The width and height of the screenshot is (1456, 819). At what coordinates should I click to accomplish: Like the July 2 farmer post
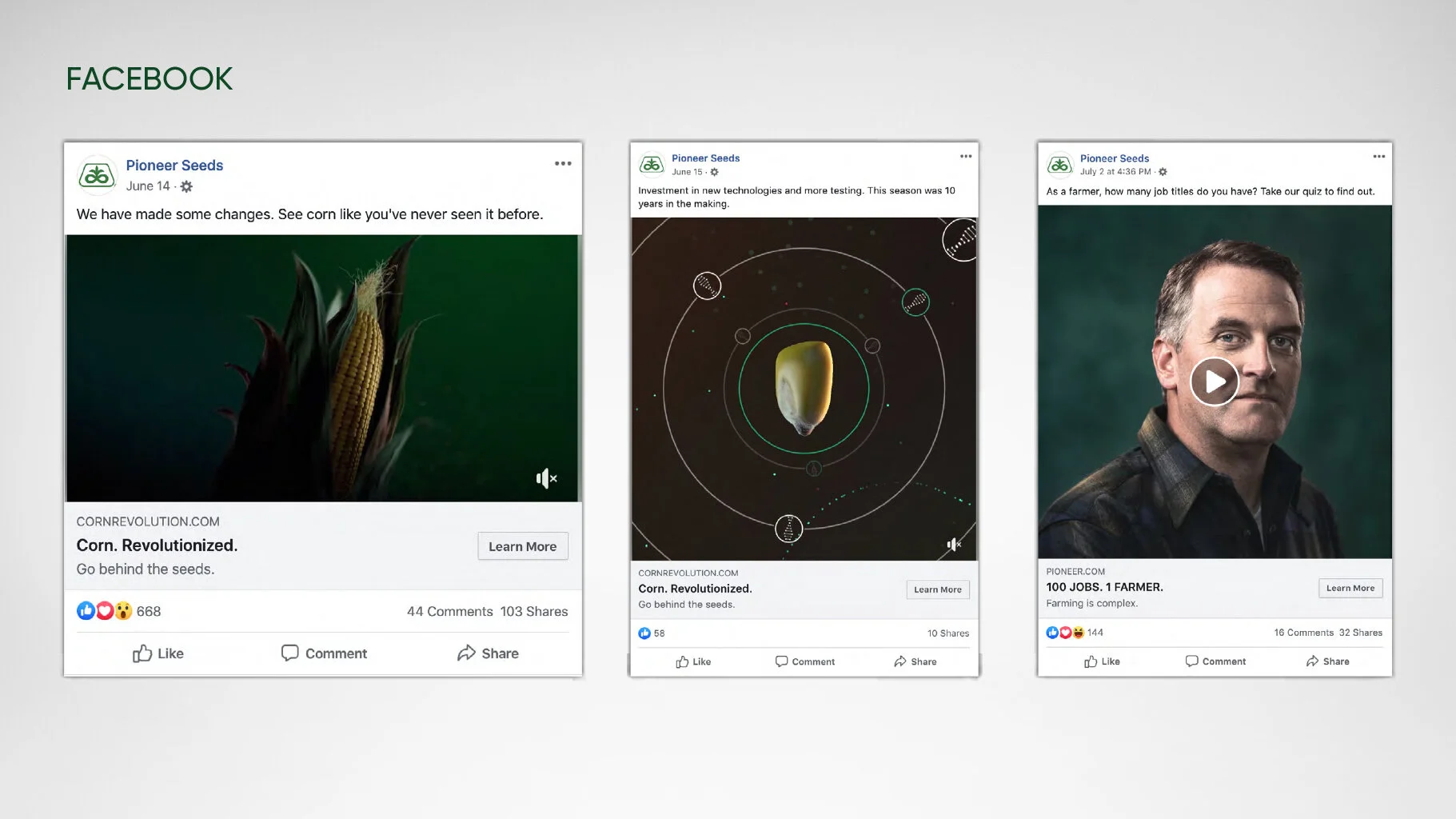(x=1102, y=661)
